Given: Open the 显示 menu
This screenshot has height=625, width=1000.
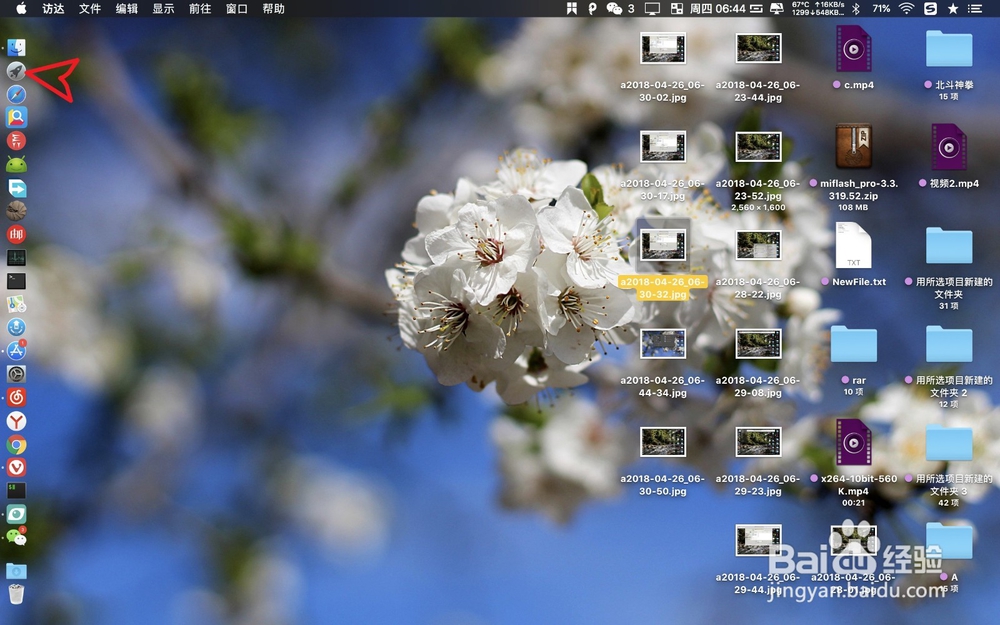Looking at the screenshot, I should point(163,8).
